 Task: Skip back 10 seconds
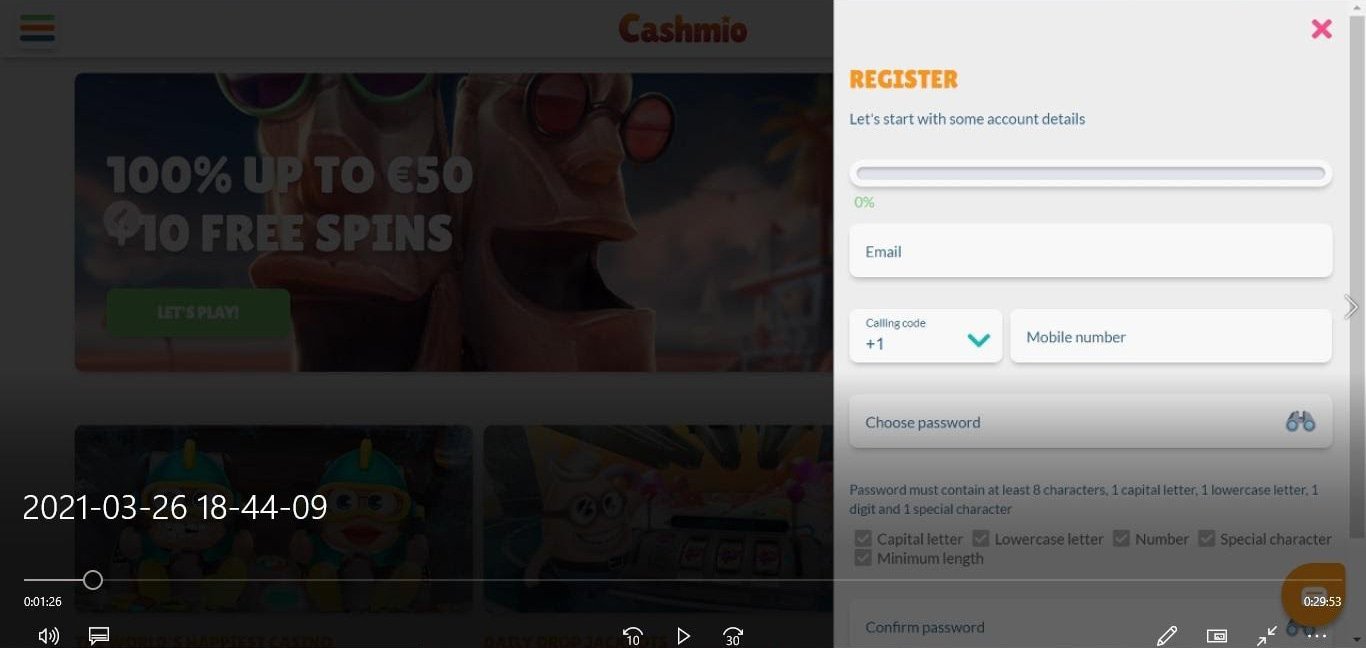click(x=632, y=636)
